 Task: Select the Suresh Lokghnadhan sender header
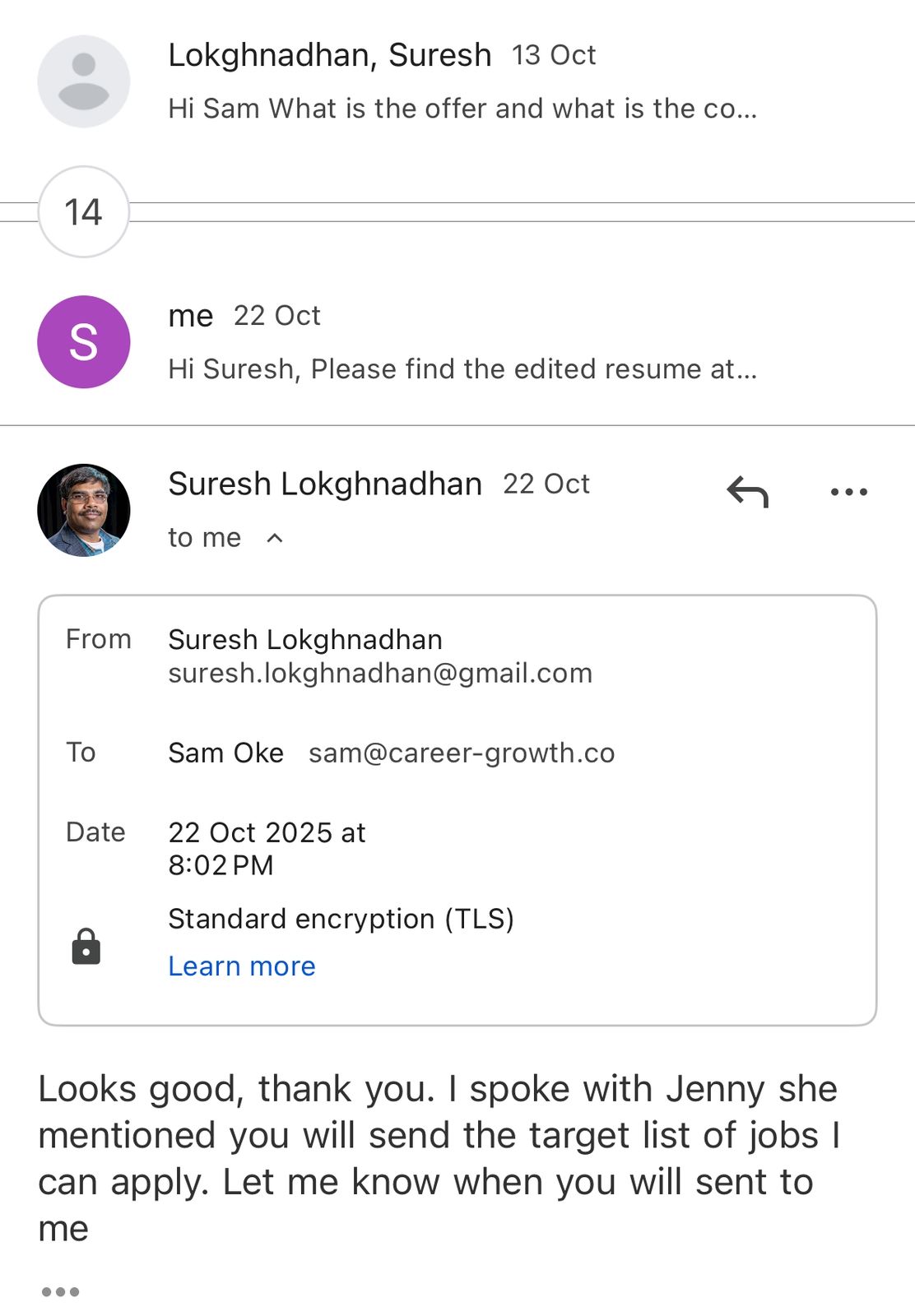pyautogui.click(x=325, y=484)
